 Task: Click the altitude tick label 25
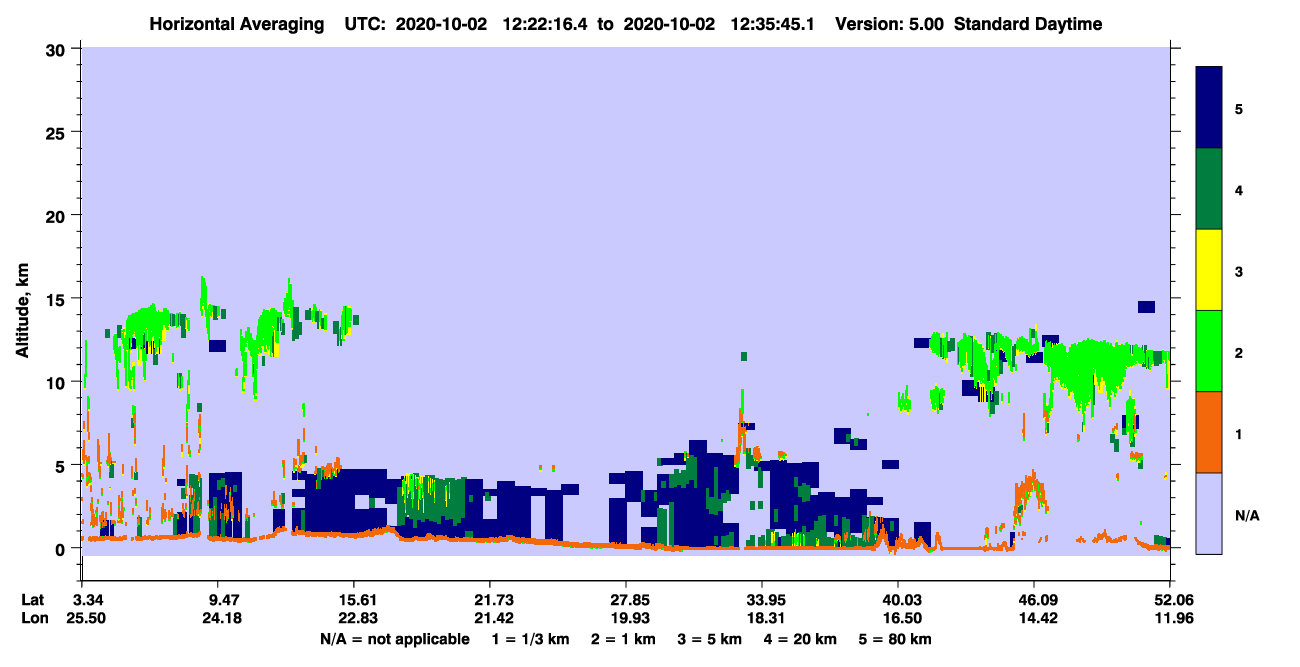(x=58, y=132)
